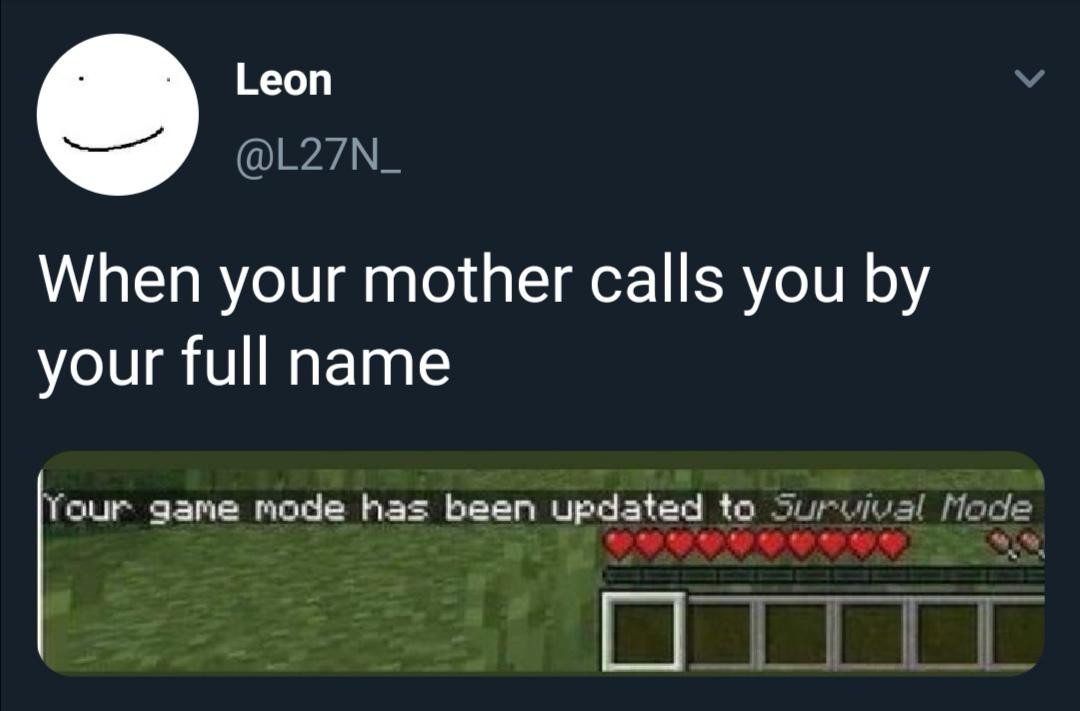1080x711 pixels.
Task: Click the 'your full name' text line
Action: click(x=245, y=362)
